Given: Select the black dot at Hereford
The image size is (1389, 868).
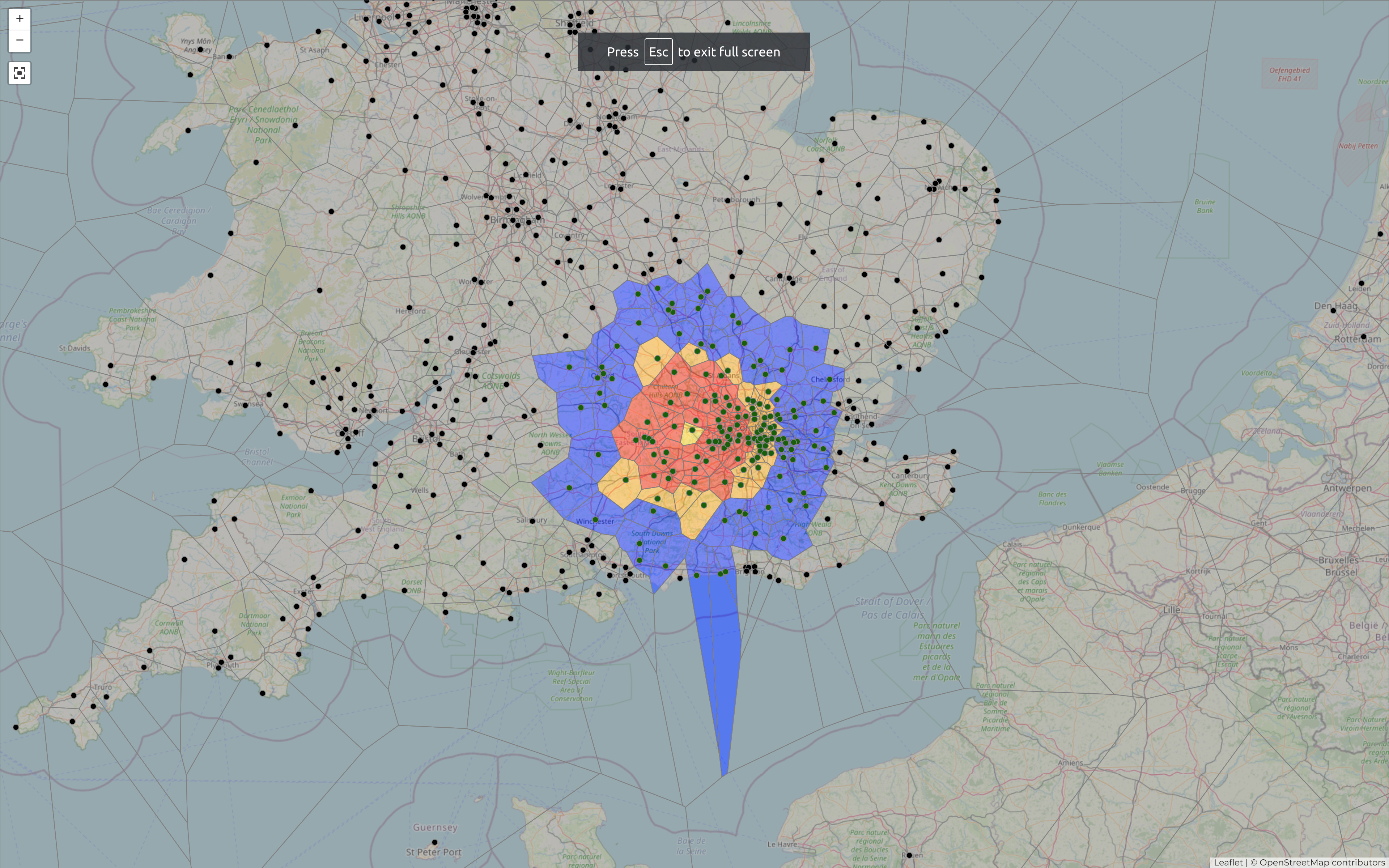Looking at the screenshot, I should click(409, 308).
